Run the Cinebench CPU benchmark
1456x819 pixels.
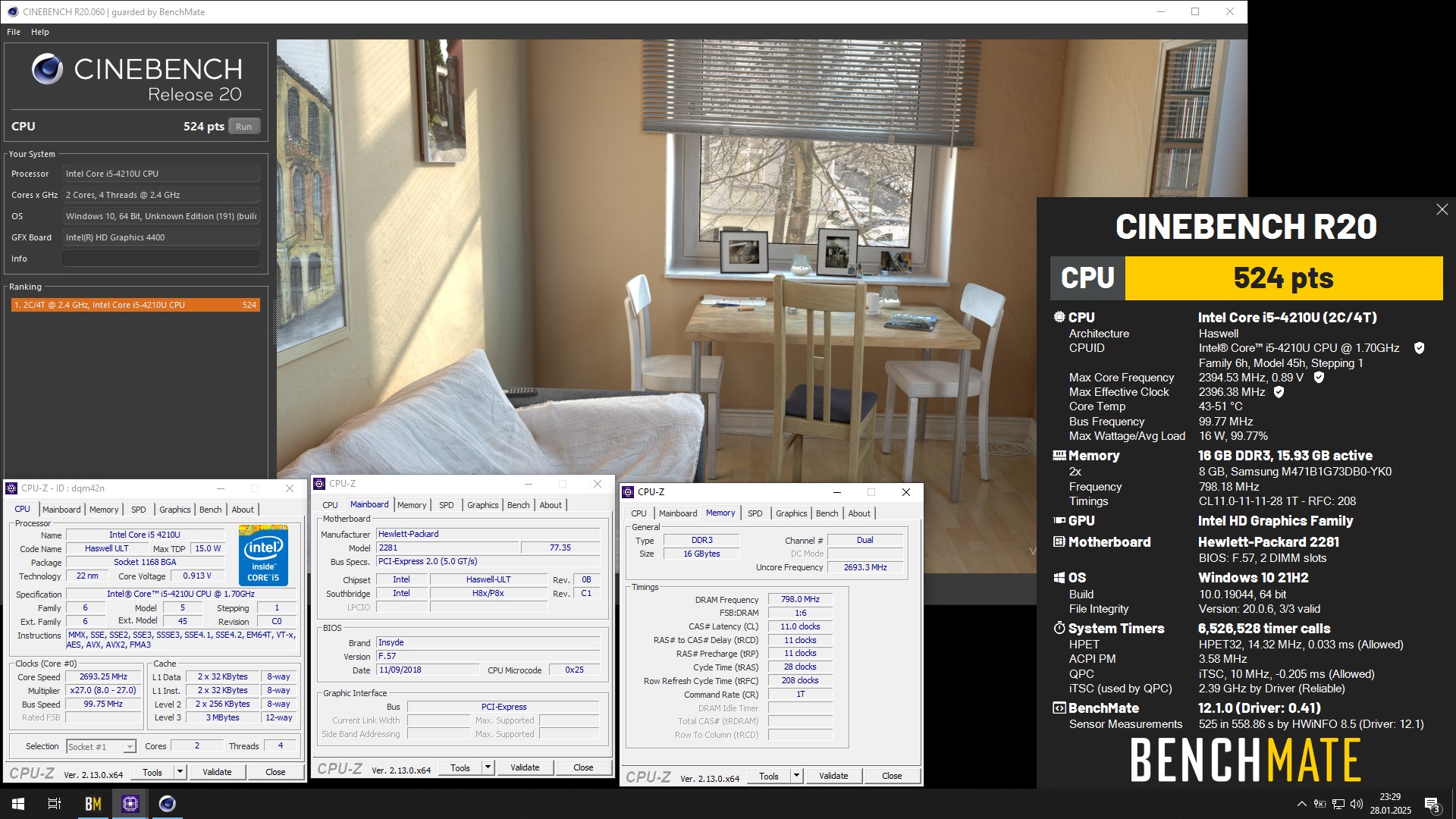(x=243, y=127)
